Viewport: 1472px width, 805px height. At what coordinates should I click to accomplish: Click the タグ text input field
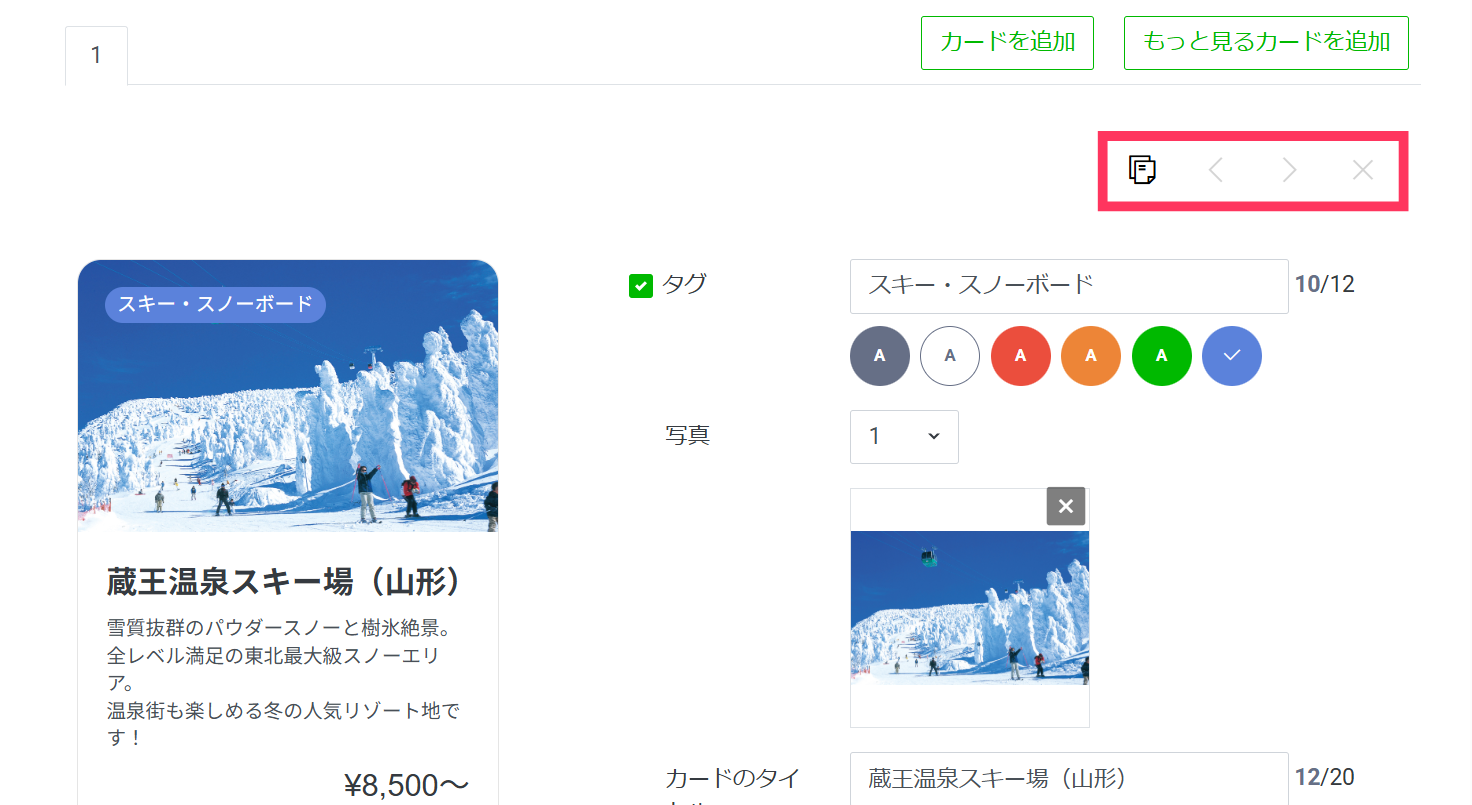(1069, 286)
